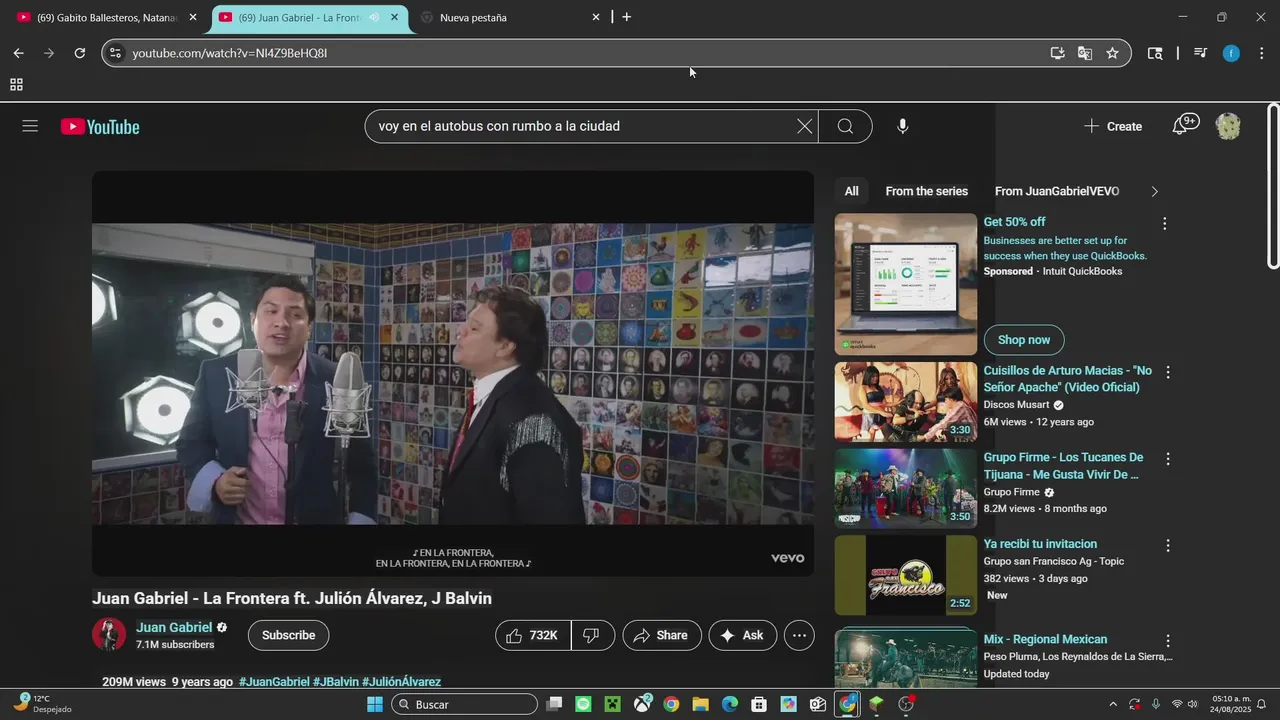The width and height of the screenshot is (1280, 720).
Task: Open a new browser tab
Action: (x=626, y=17)
